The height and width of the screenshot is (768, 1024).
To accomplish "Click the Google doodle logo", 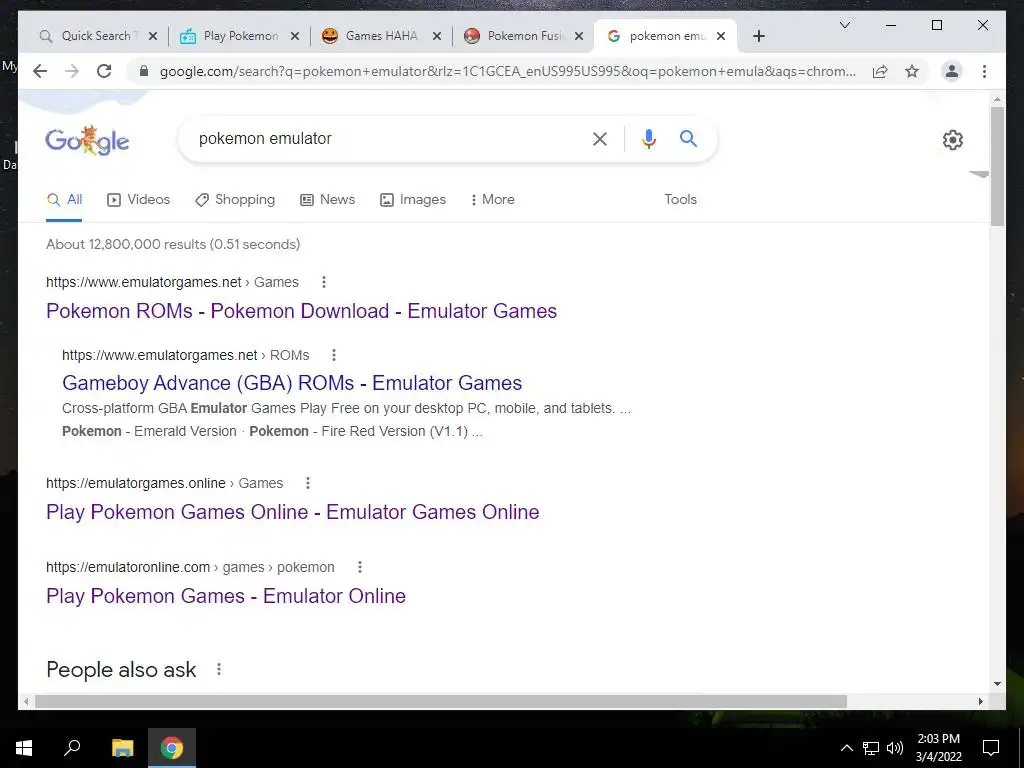I will pyautogui.click(x=87, y=140).
